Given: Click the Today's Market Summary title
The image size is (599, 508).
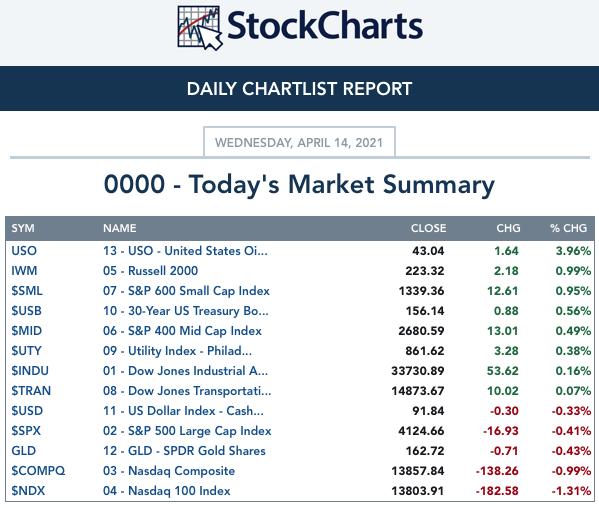Looking at the screenshot, I should point(299,184).
